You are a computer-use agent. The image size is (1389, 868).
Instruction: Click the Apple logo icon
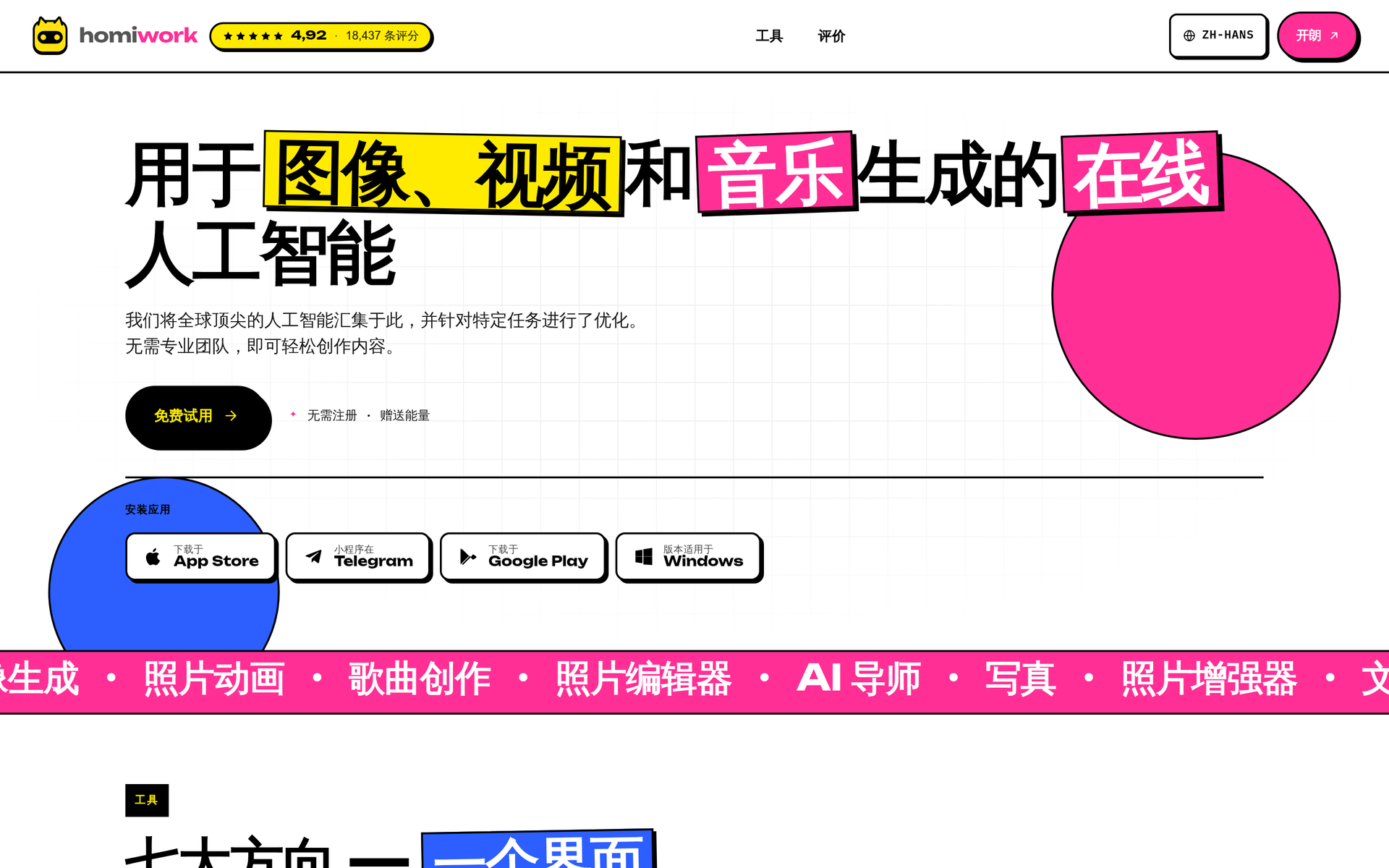tap(153, 556)
